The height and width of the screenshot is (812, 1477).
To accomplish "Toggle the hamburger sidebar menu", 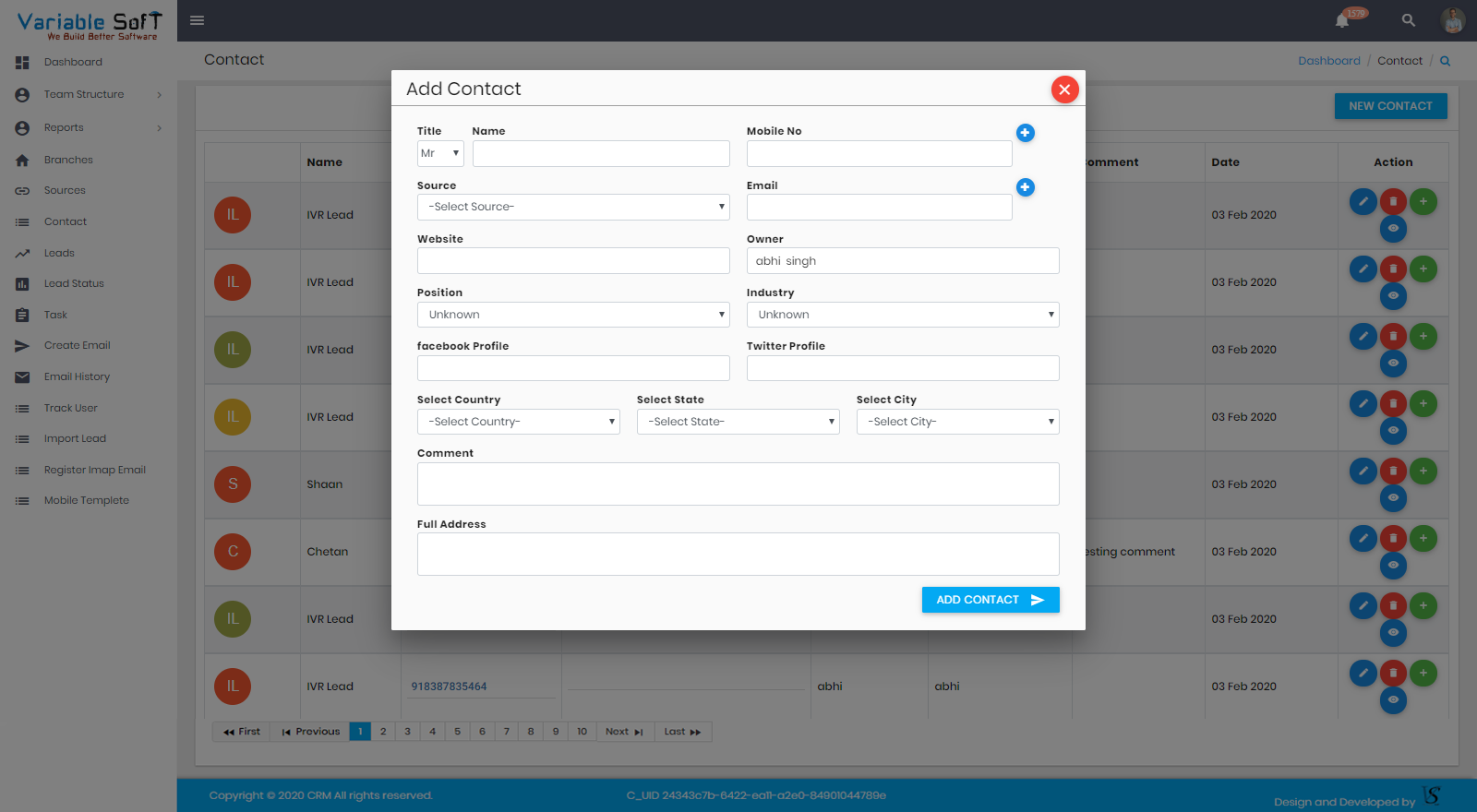I will pyautogui.click(x=197, y=20).
